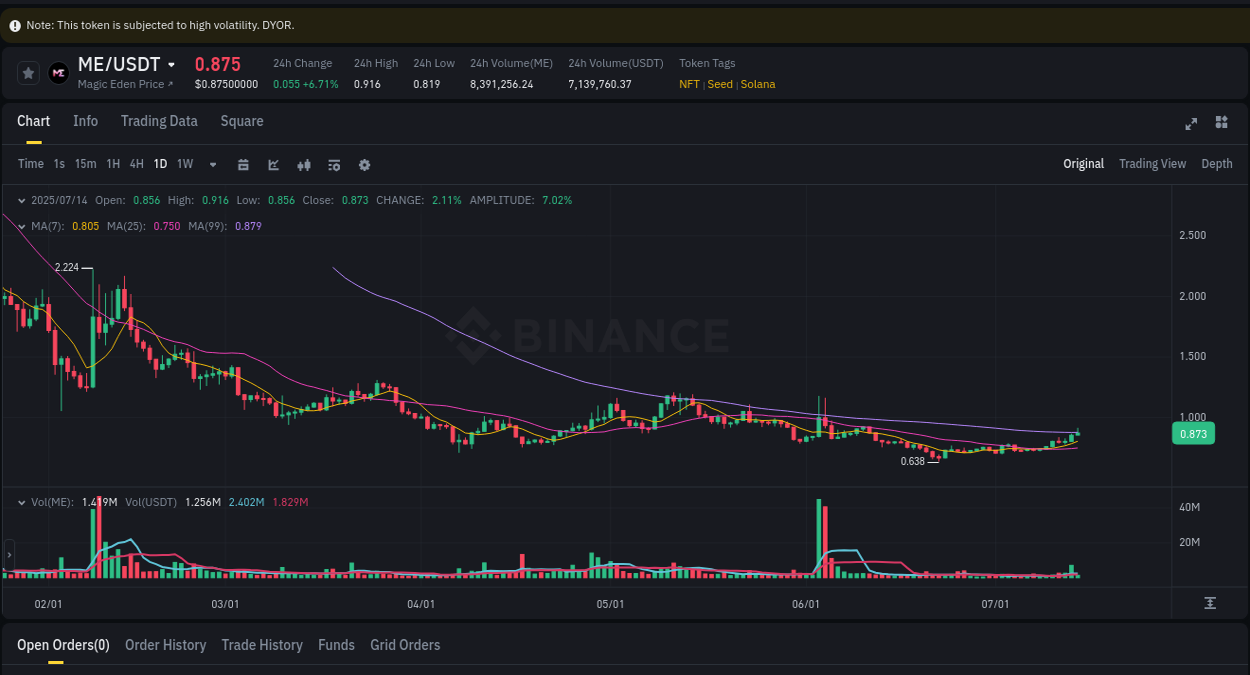Open the indicators list icon
1250x675 pixels.
(334, 164)
